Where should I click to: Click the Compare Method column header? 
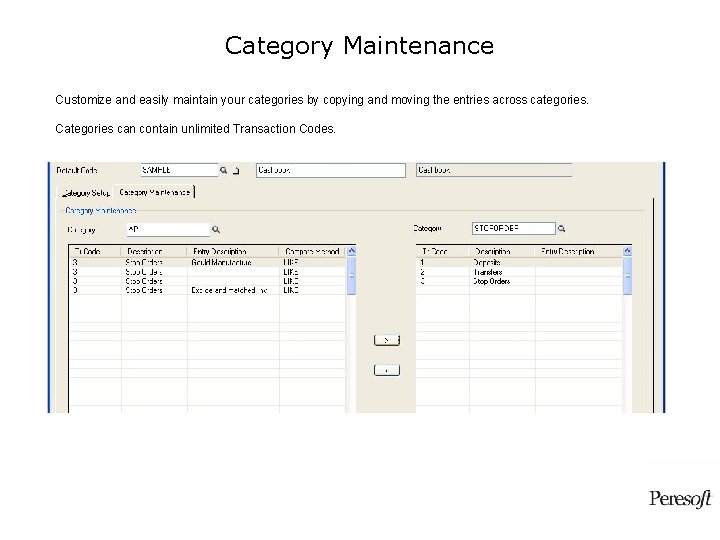pyautogui.click(x=312, y=252)
